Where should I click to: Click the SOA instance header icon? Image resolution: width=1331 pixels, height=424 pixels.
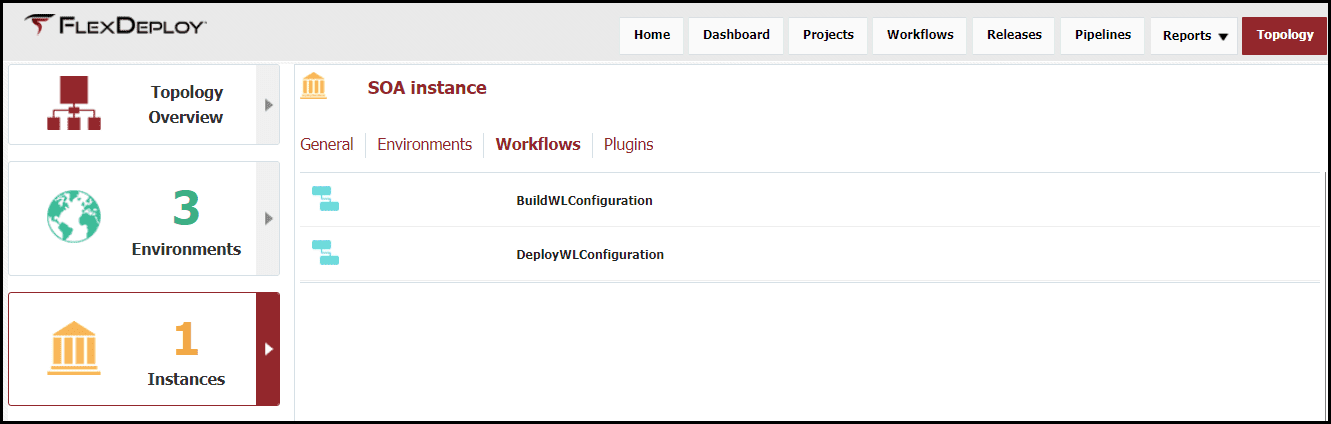coord(314,86)
